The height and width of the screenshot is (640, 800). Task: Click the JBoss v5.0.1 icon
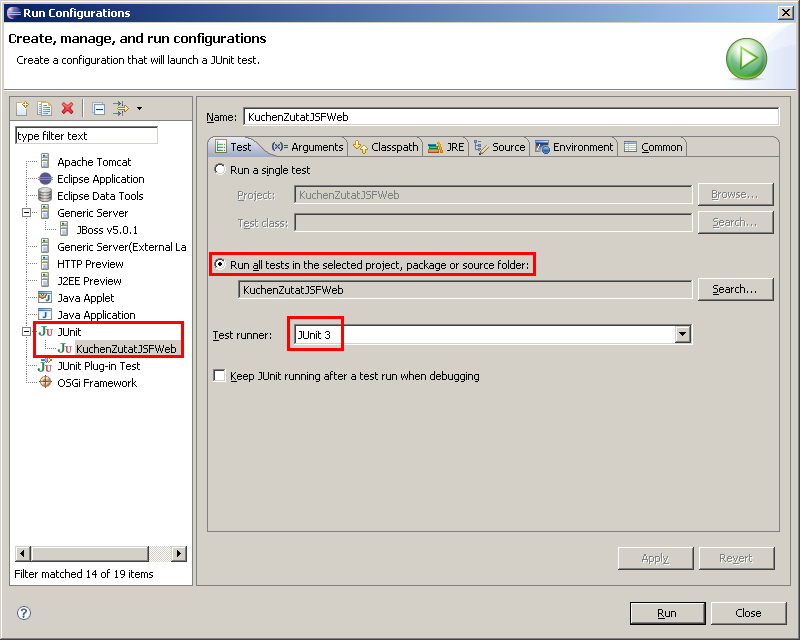[x=64, y=229]
